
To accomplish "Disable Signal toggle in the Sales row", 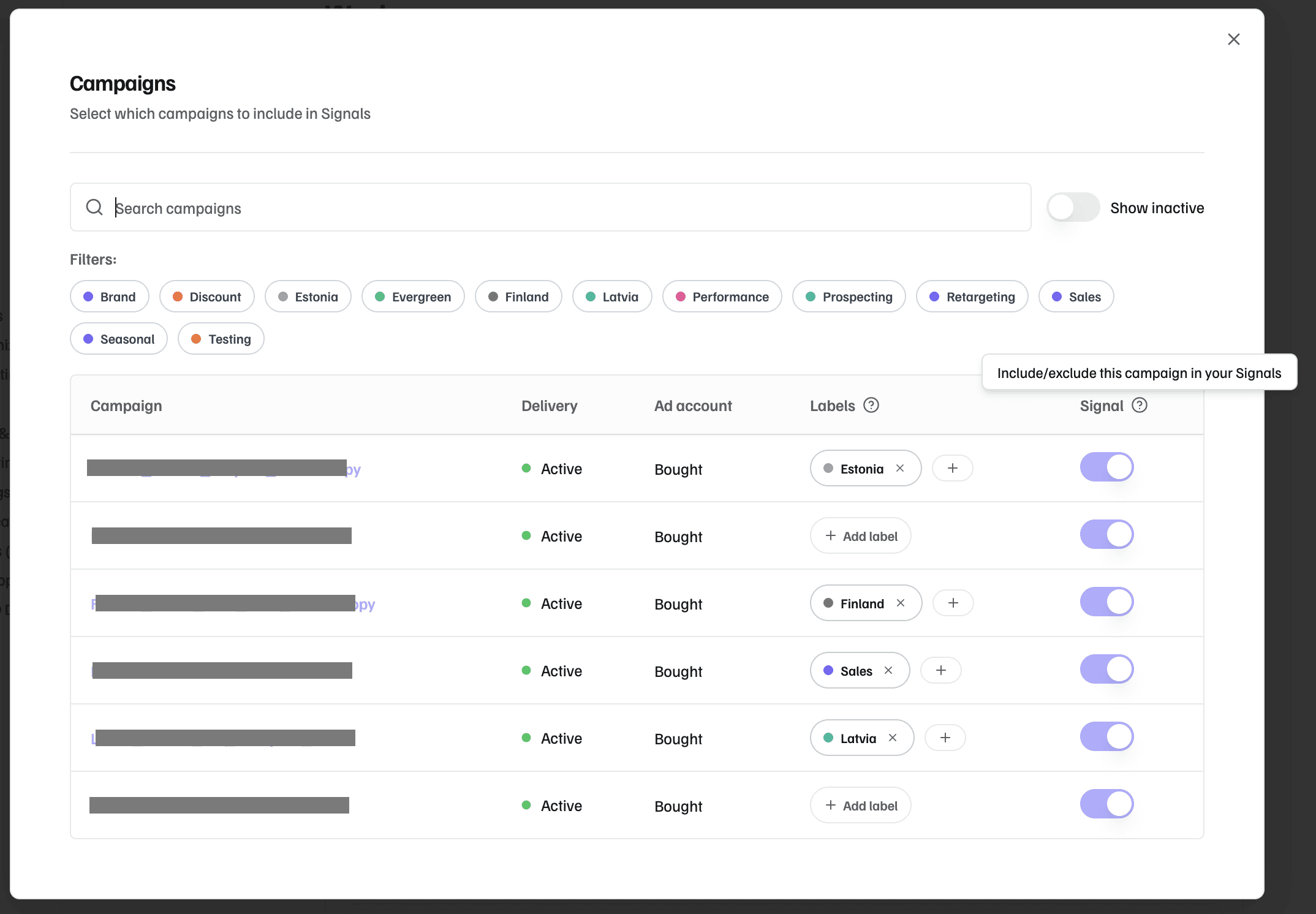I will click(1106, 670).
